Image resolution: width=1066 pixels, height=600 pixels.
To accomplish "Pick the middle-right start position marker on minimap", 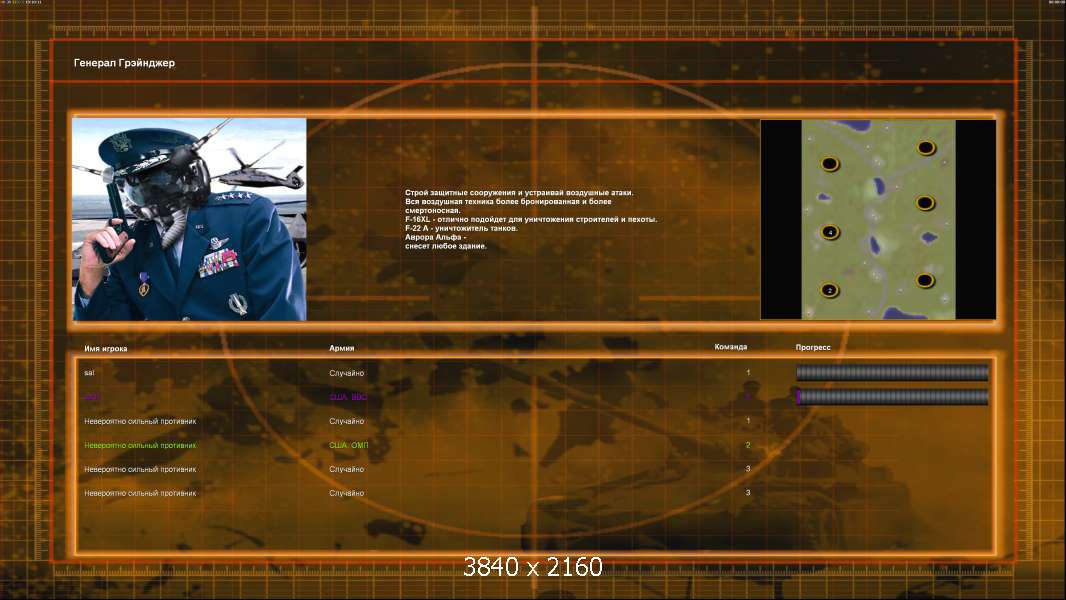I will (x=925, y=202).
